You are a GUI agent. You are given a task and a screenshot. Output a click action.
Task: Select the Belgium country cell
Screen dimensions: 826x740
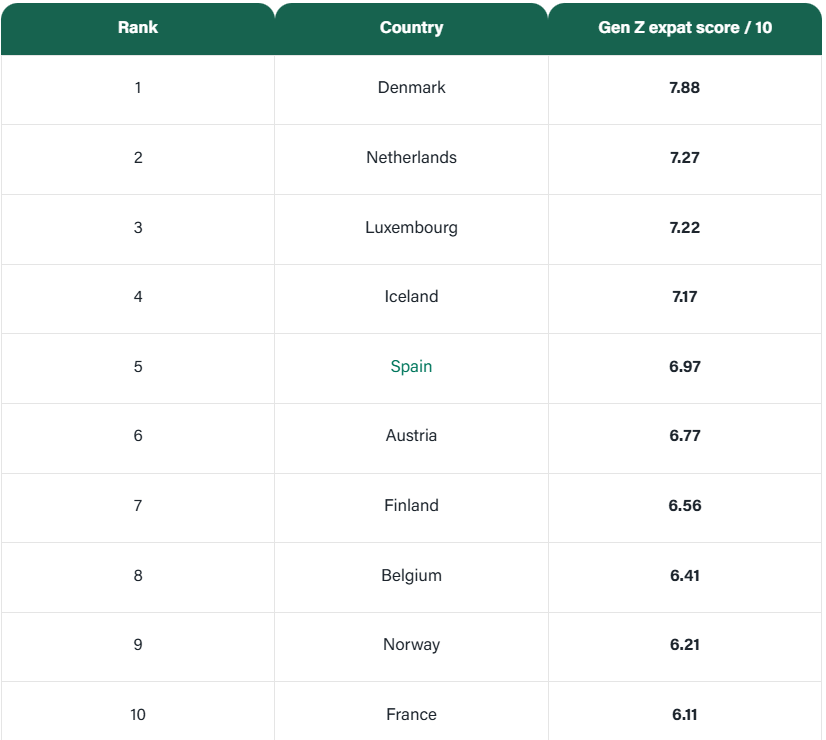(x=411, y=575)
